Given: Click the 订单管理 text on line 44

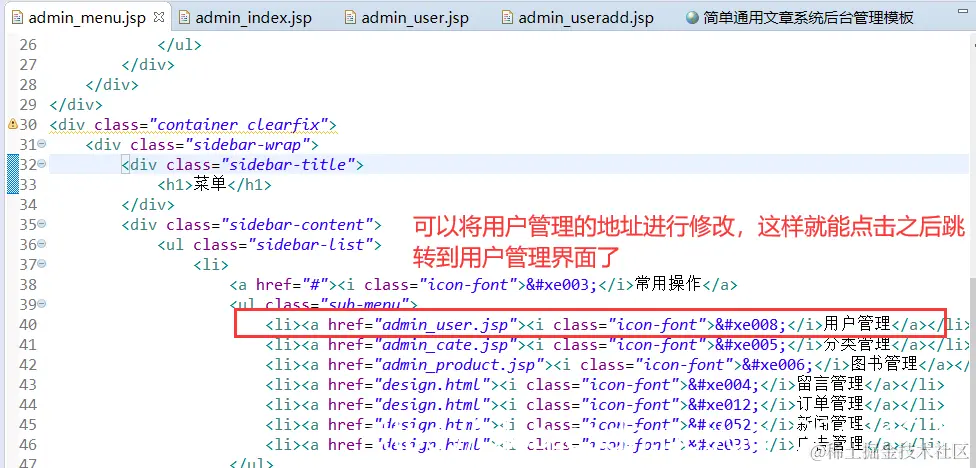Looking at the screenshot, I should pos(830,403).
